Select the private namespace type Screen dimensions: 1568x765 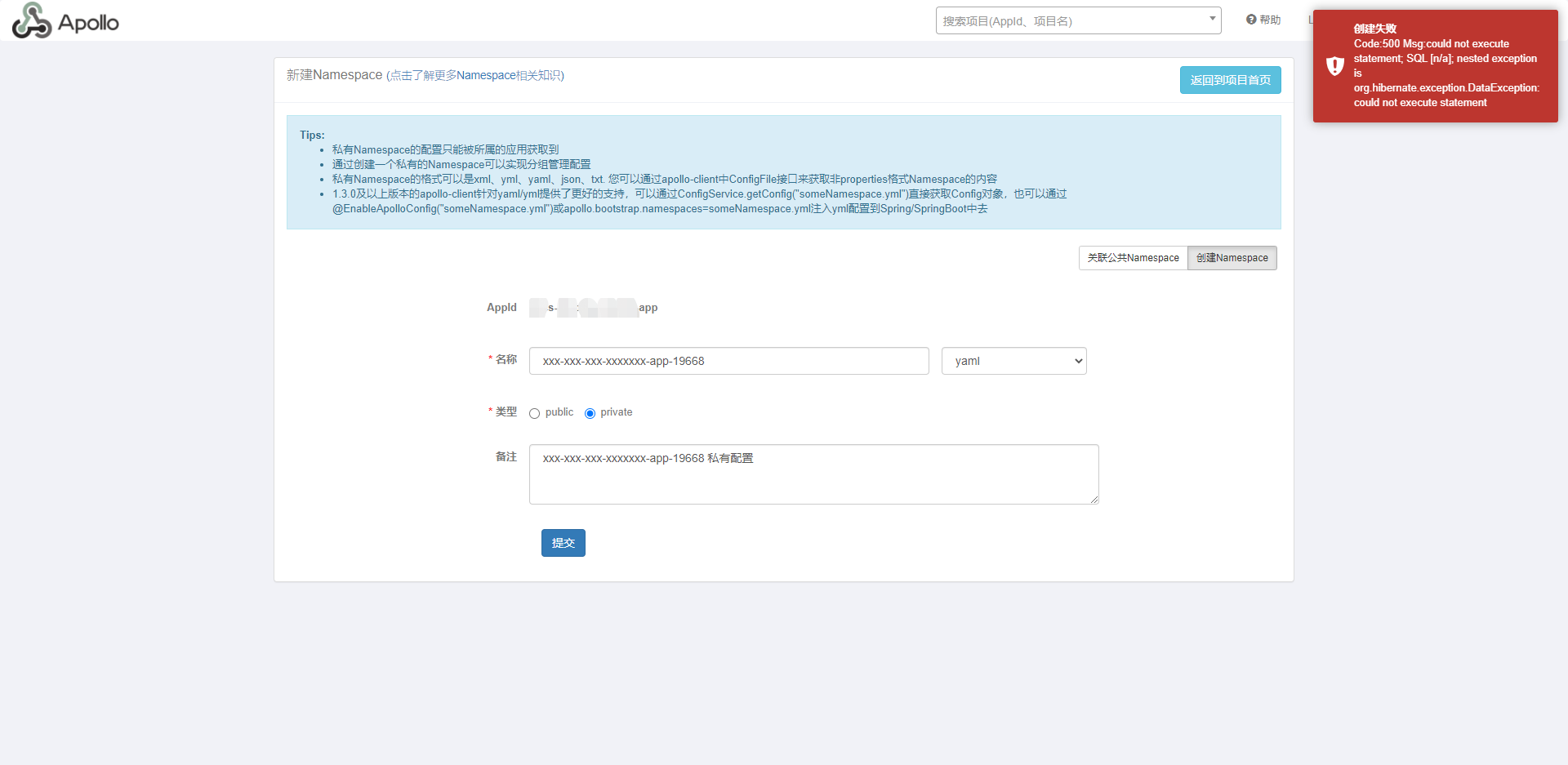click(x=590, y=413)
